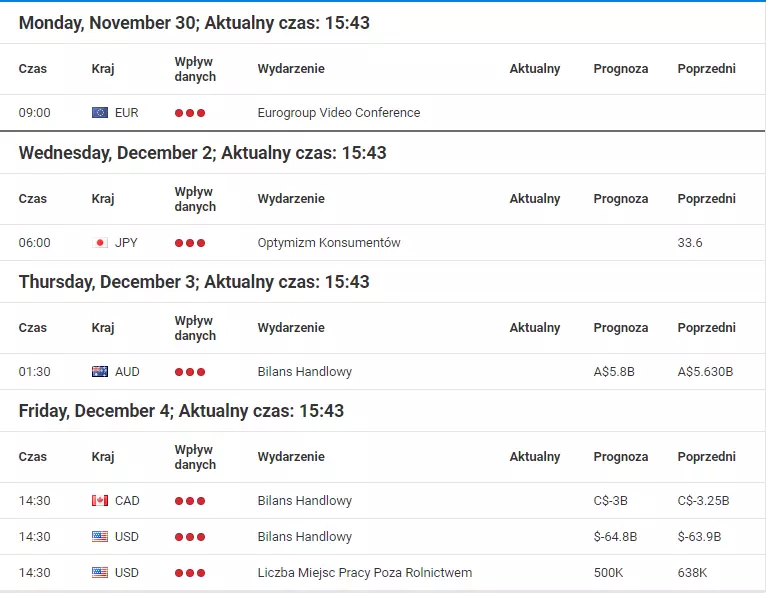Click the Friday, December 4 date header
Screen dimensions: 766x593
(181, 411)
